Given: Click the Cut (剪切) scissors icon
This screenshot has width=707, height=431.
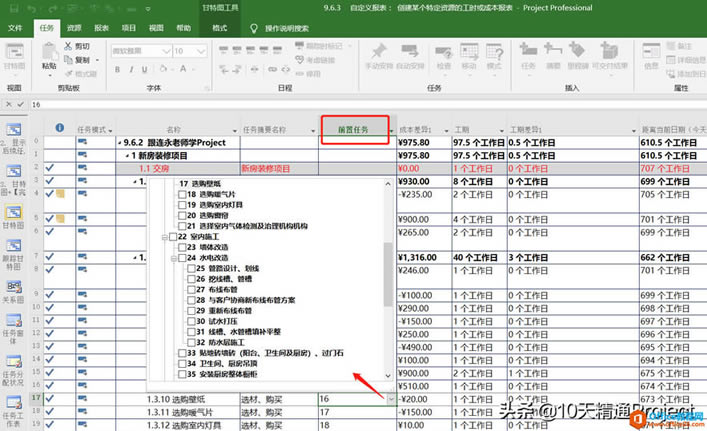Looking at the screenshot, I should pyautogui.click(x=68, y=47).
